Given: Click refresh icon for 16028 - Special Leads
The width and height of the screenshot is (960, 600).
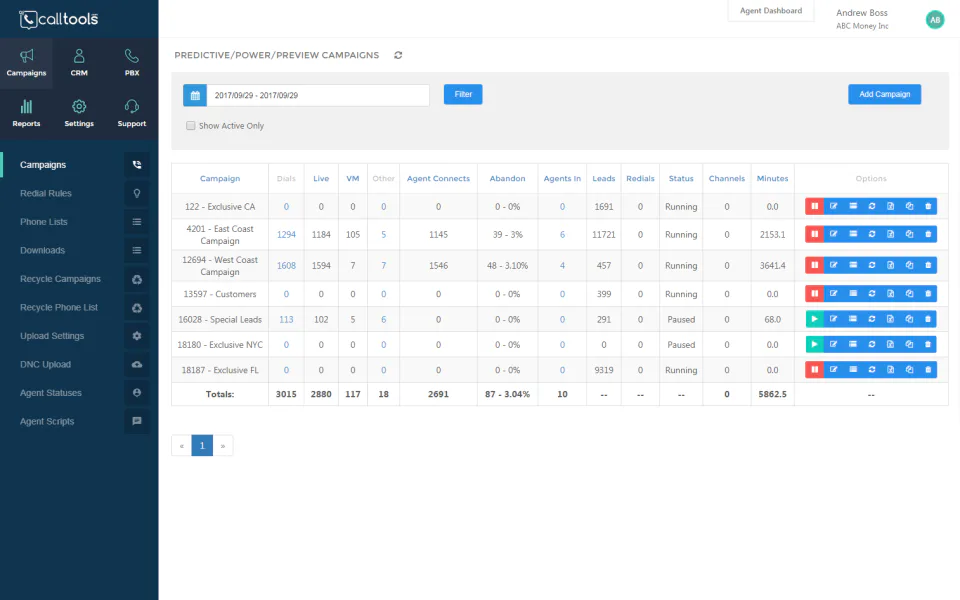Looking at the screenshot, I should tap(871, 319).
